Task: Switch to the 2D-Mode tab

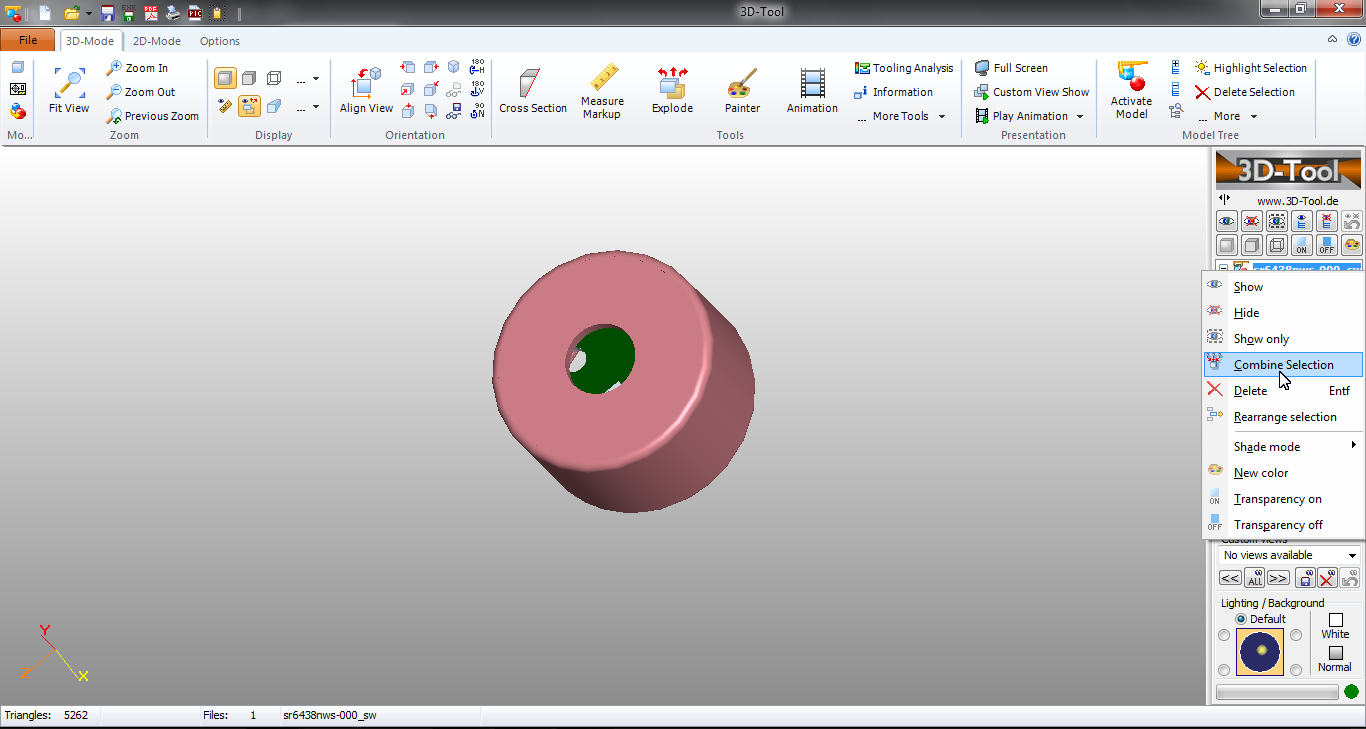Action: [156, 41]
